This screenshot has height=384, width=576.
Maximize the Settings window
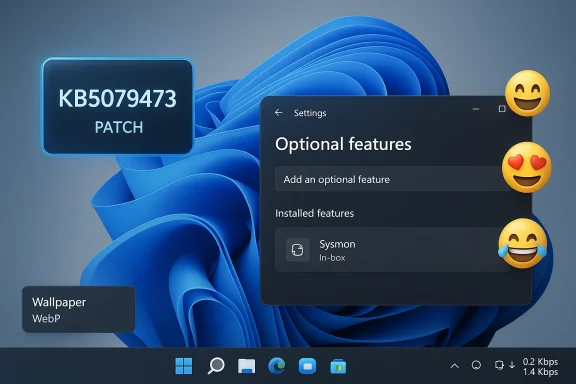502,109
